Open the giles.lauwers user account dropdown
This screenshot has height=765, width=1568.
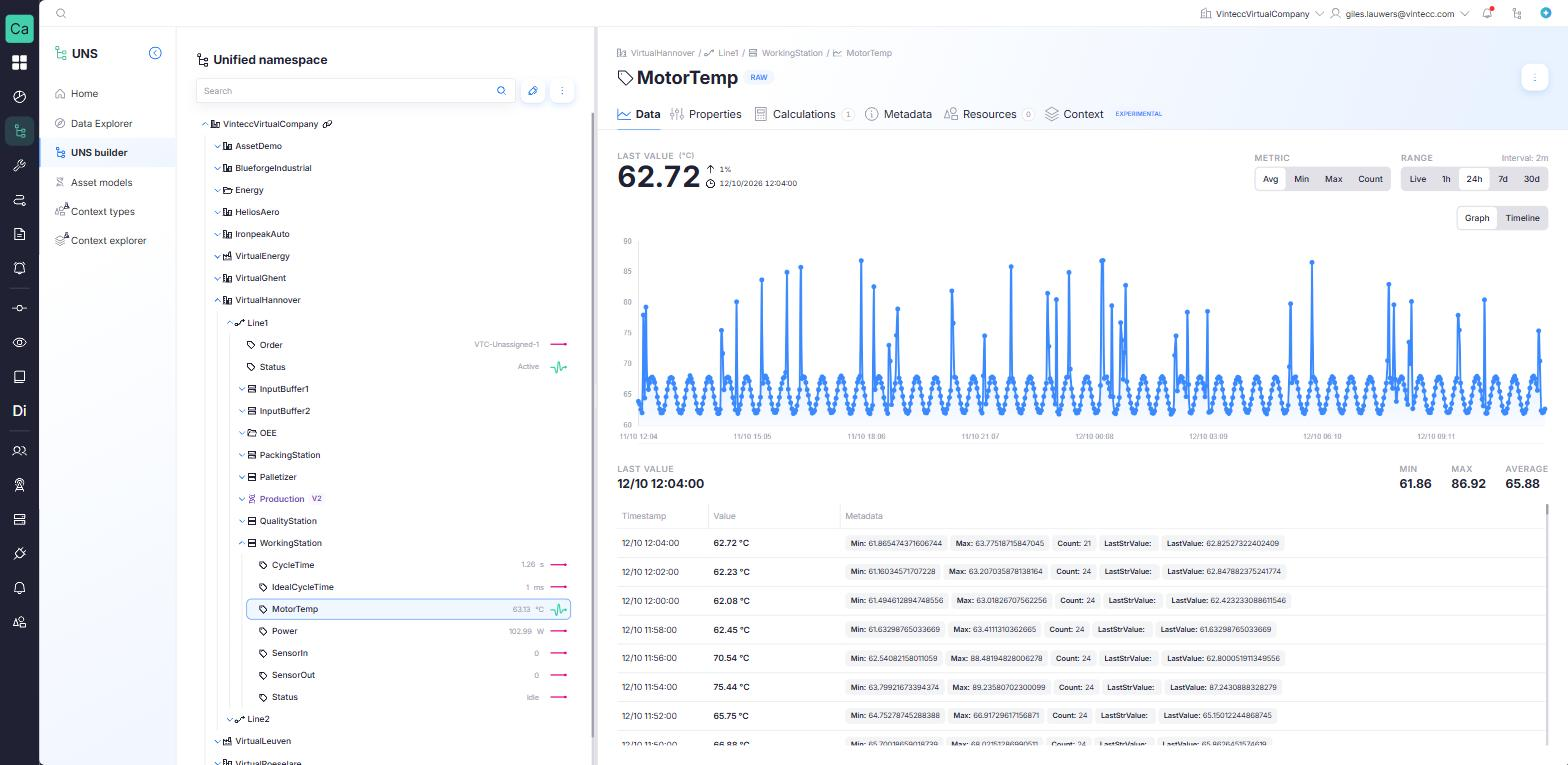1399,13
